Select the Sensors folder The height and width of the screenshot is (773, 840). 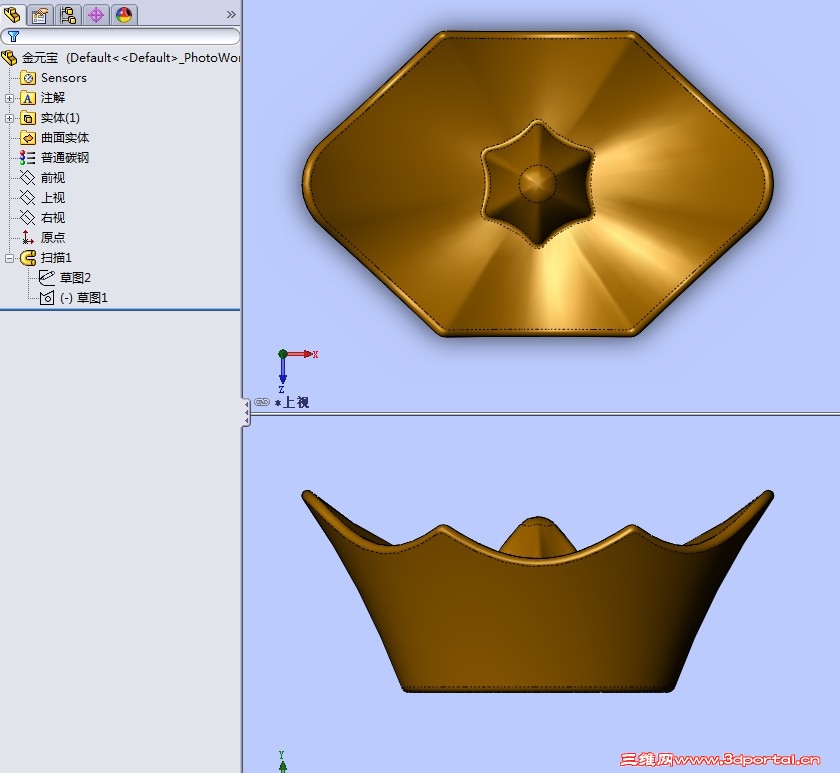click(x=63, y=78)
